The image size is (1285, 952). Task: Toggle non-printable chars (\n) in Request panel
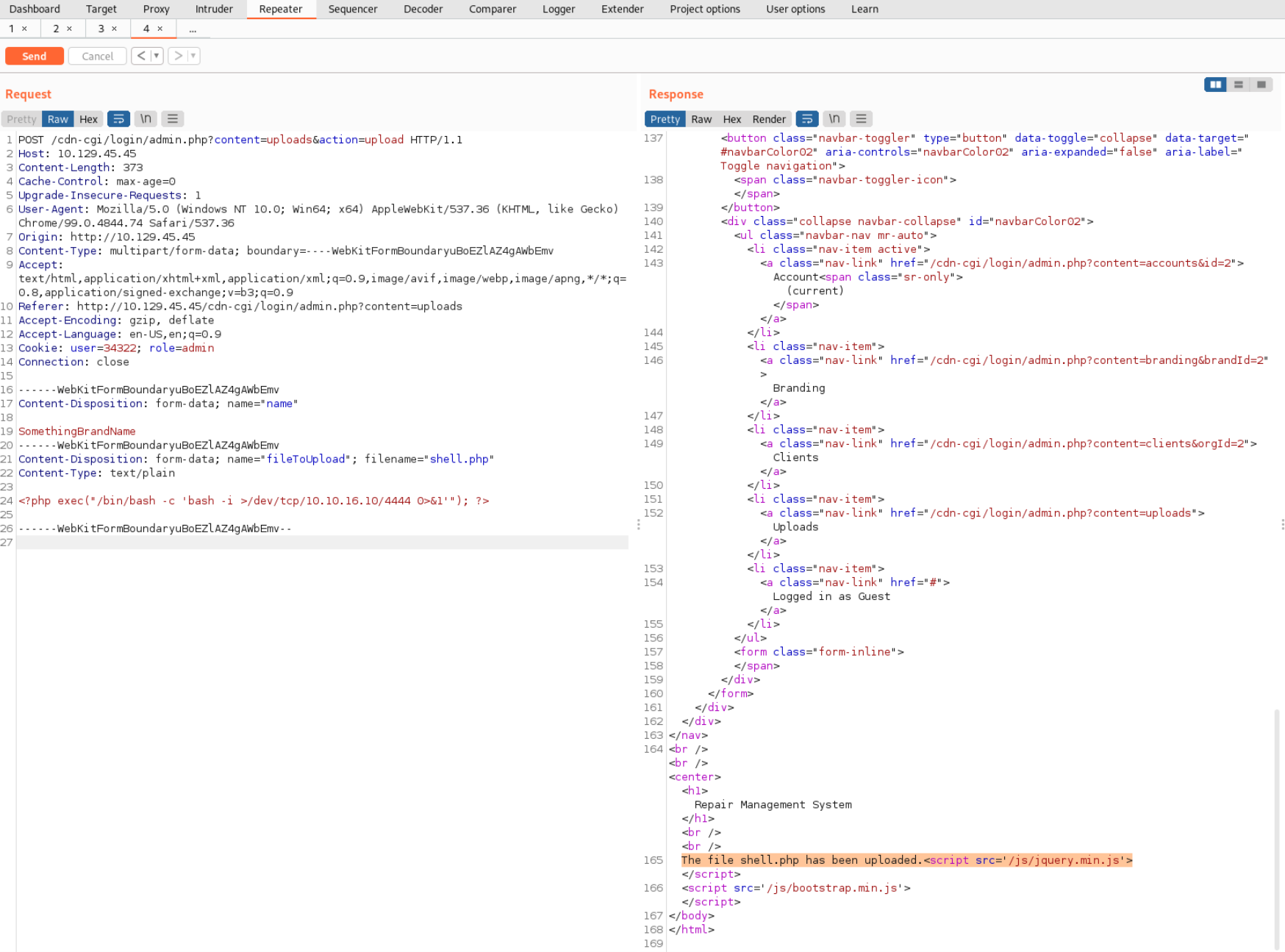click(x=146, y=119)
